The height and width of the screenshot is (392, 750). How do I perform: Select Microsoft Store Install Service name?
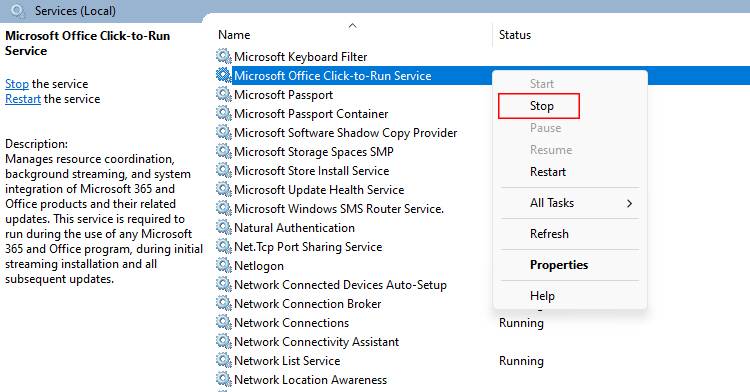[311, 171]
